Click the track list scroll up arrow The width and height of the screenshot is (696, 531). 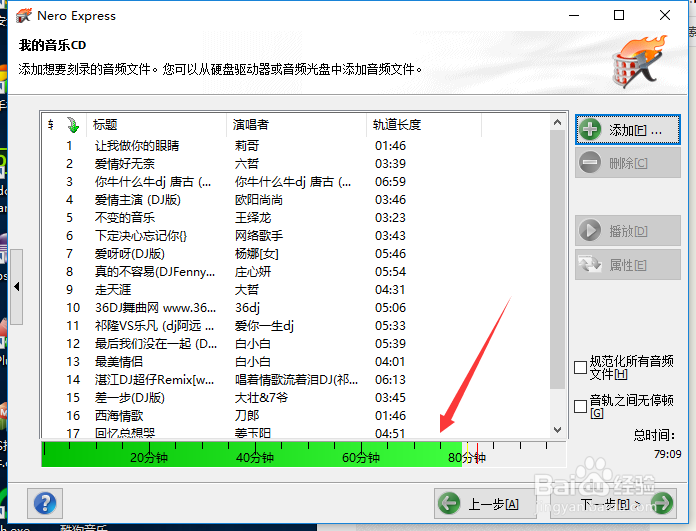click(558, 123)
